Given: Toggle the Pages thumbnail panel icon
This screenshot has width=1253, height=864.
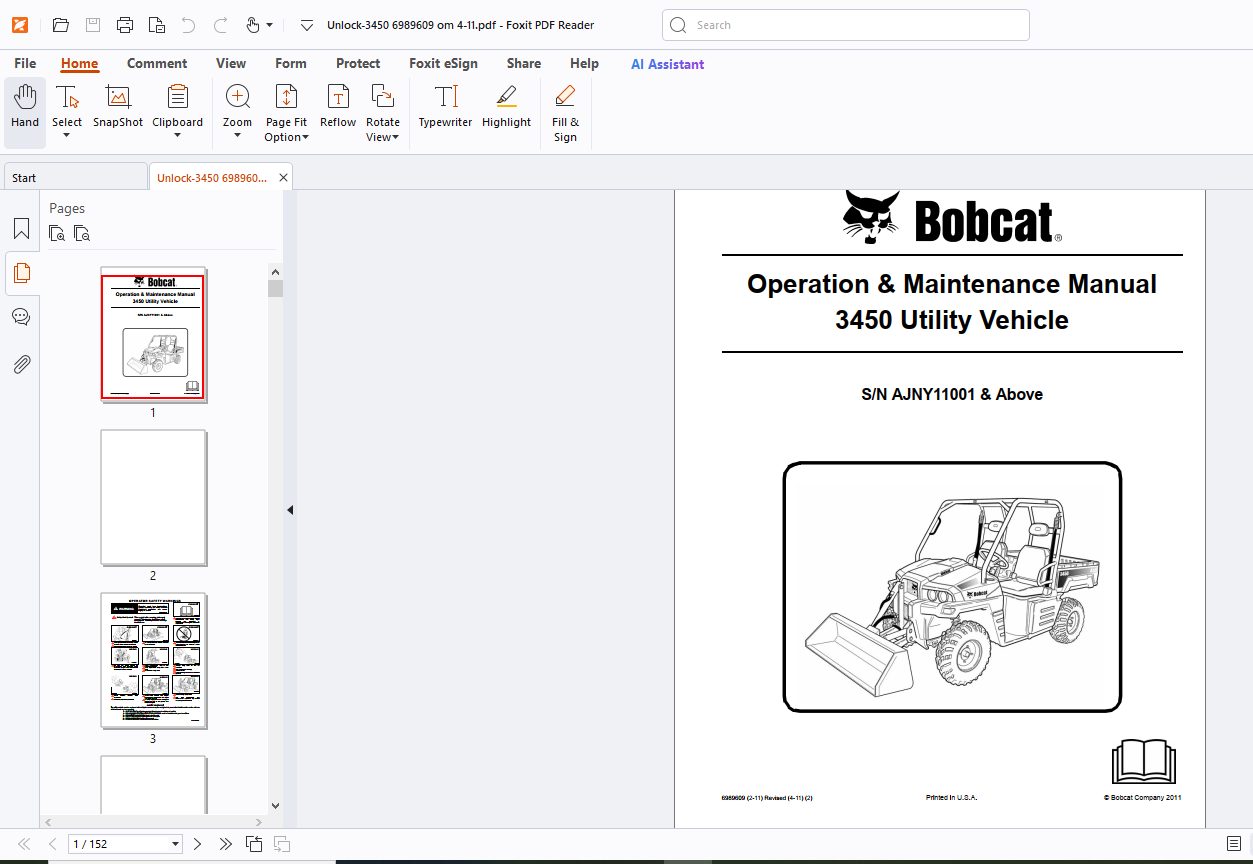Looking at the screenshot, I should coord(21,273).
